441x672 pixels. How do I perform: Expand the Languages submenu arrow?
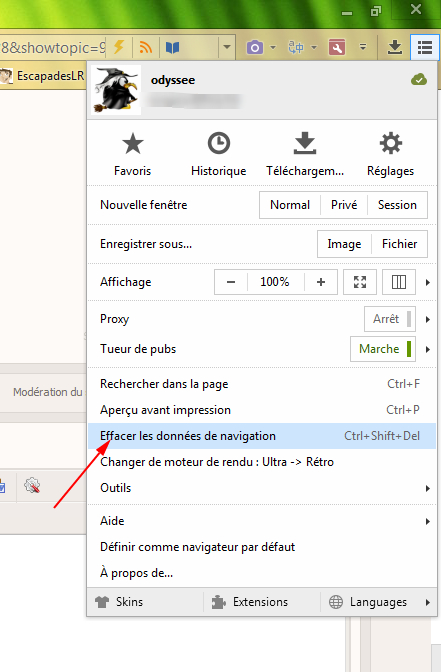click(427, 602)
